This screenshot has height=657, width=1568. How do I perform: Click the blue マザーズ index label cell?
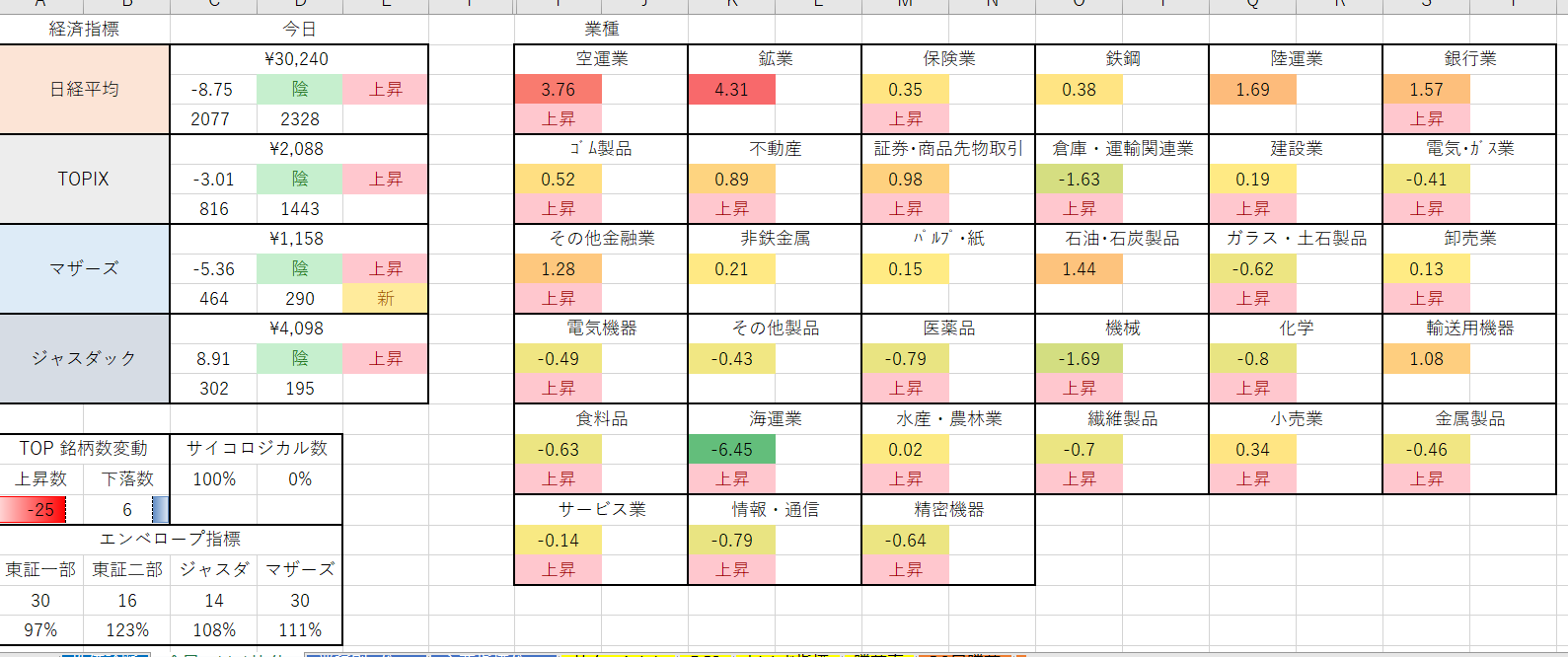tap(85, 269)
